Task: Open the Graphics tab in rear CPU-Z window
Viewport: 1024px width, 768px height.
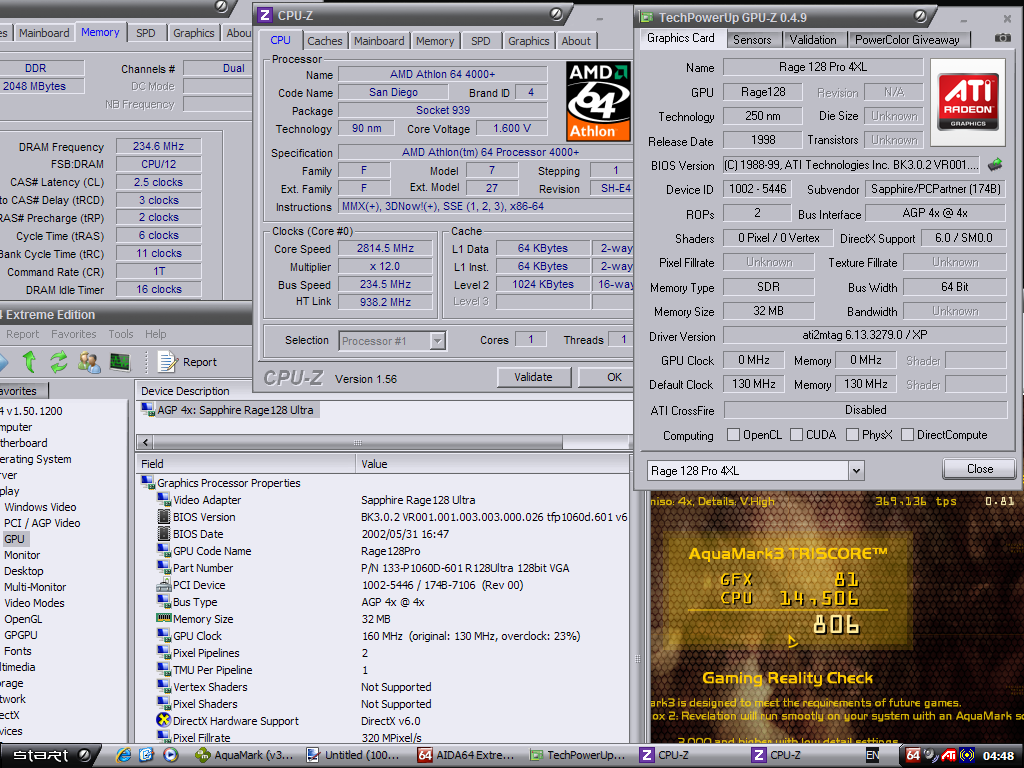Action: (193, 33)
